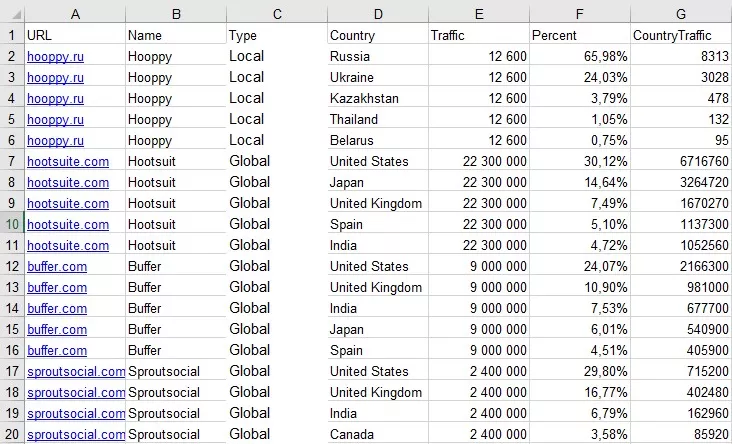
Task: Click the cell containing Kazakhstan
Action: click(x=378, y=99)
